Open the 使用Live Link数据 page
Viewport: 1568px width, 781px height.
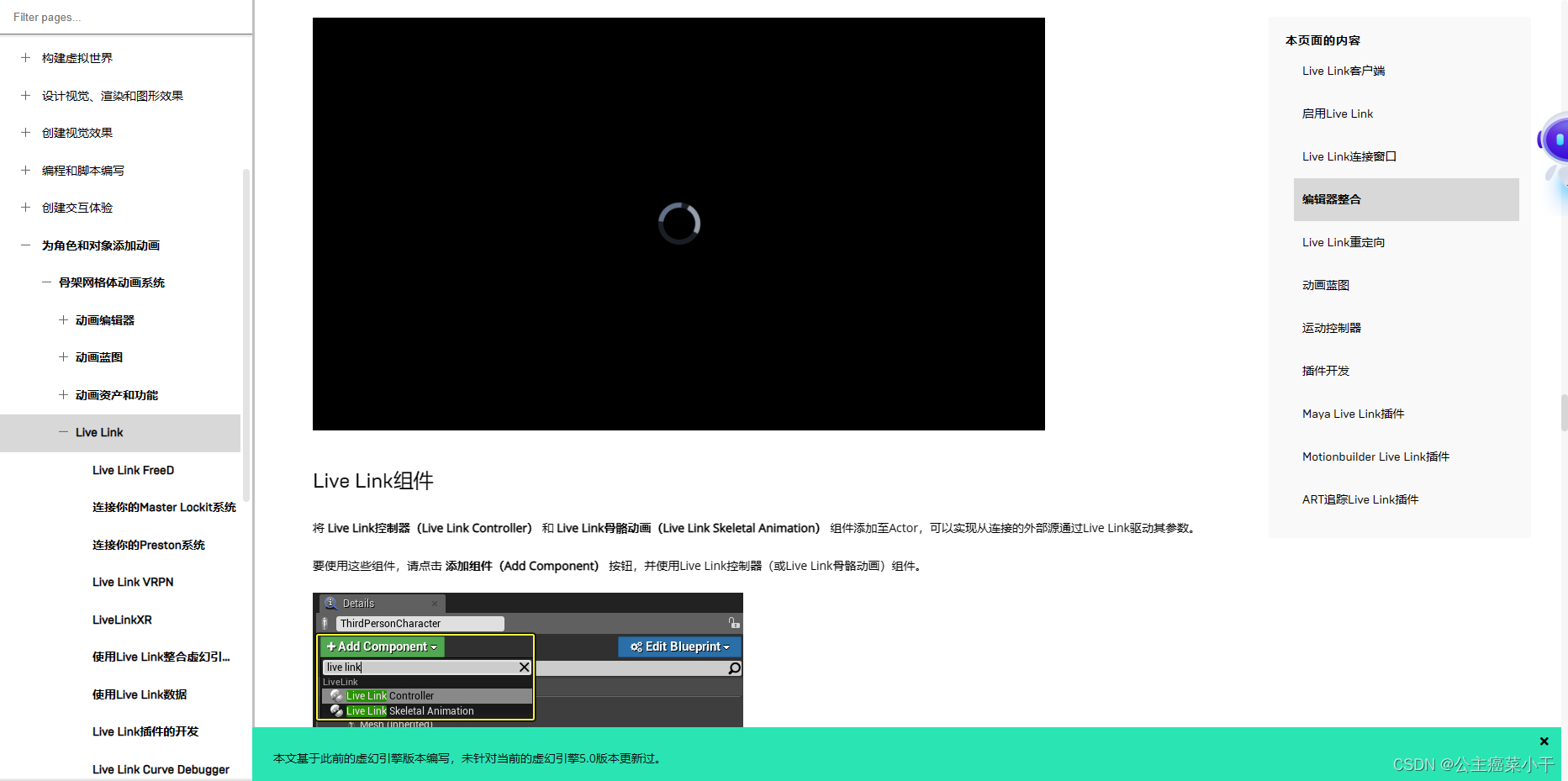(140, 694)
